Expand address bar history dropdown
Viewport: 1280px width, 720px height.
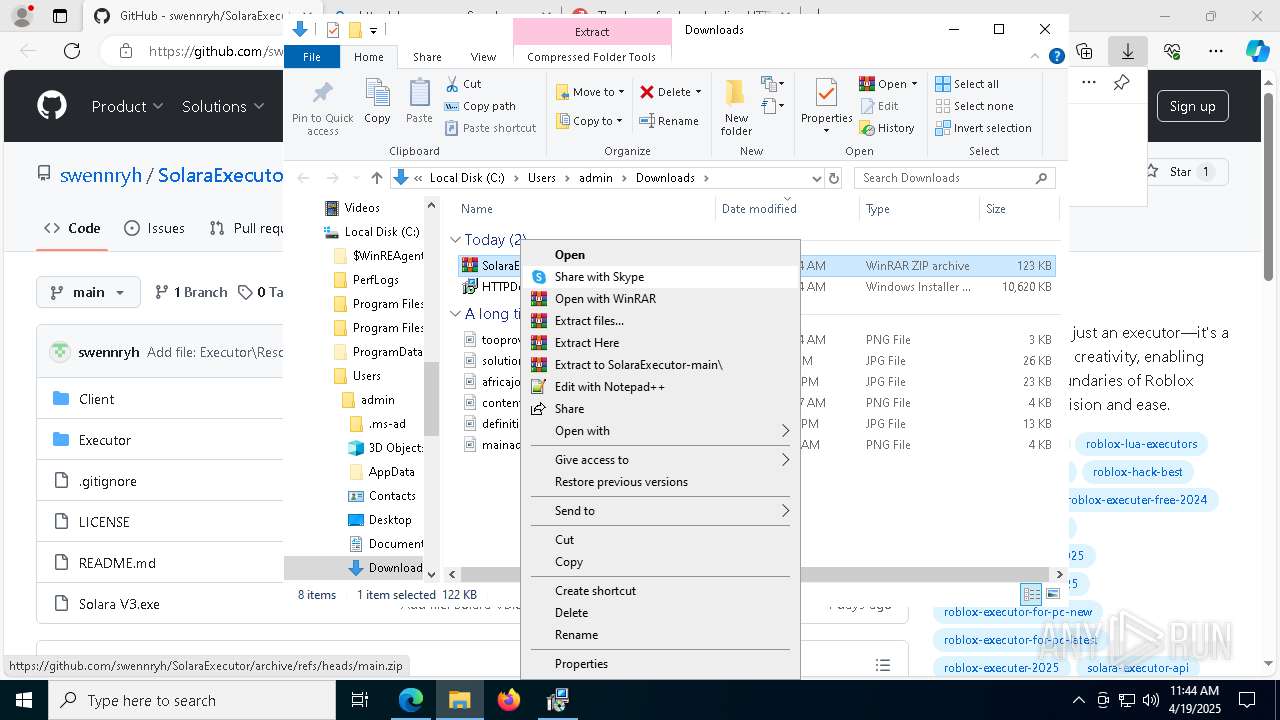(817, 178)
